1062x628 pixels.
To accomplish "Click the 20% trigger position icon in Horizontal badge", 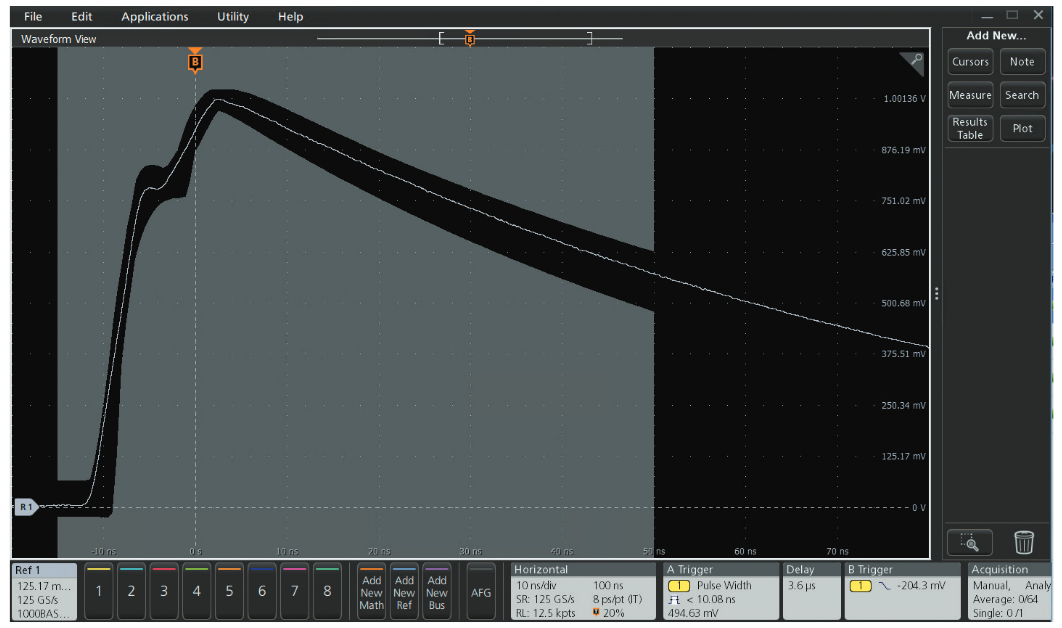I will click(x=596, y=613).
